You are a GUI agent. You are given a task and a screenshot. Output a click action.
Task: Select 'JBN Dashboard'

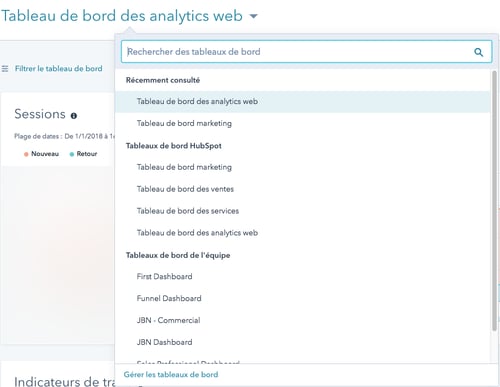click(303, 342)
